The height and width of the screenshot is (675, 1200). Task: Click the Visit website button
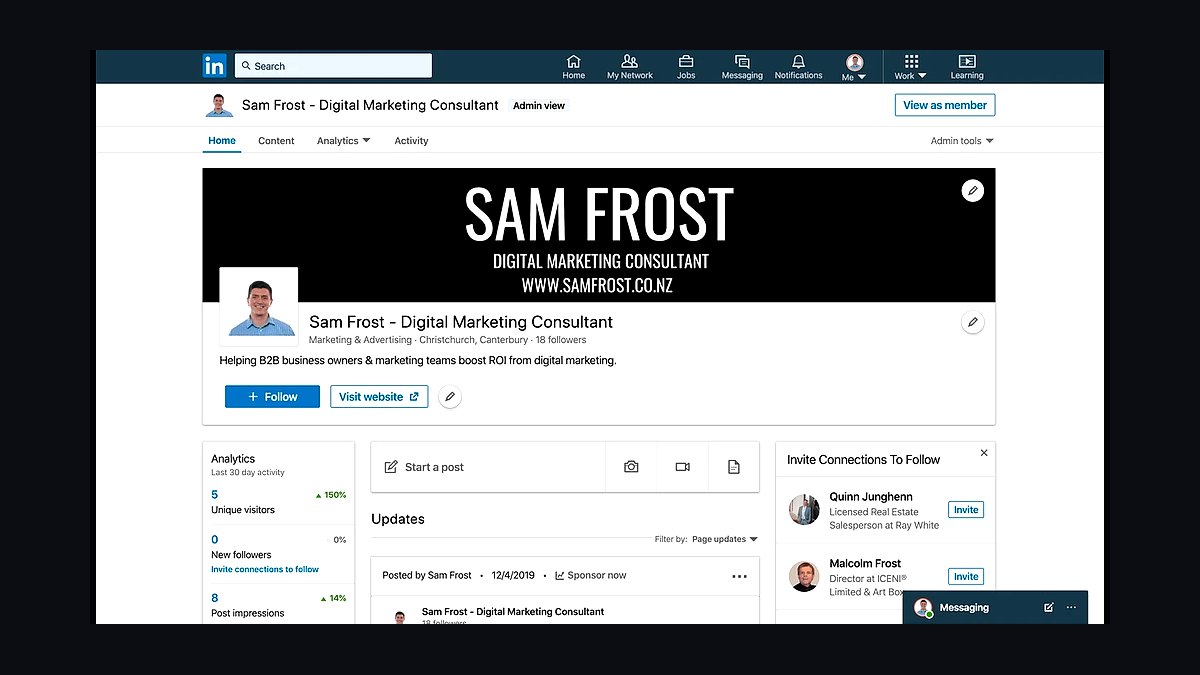point(379,397)
